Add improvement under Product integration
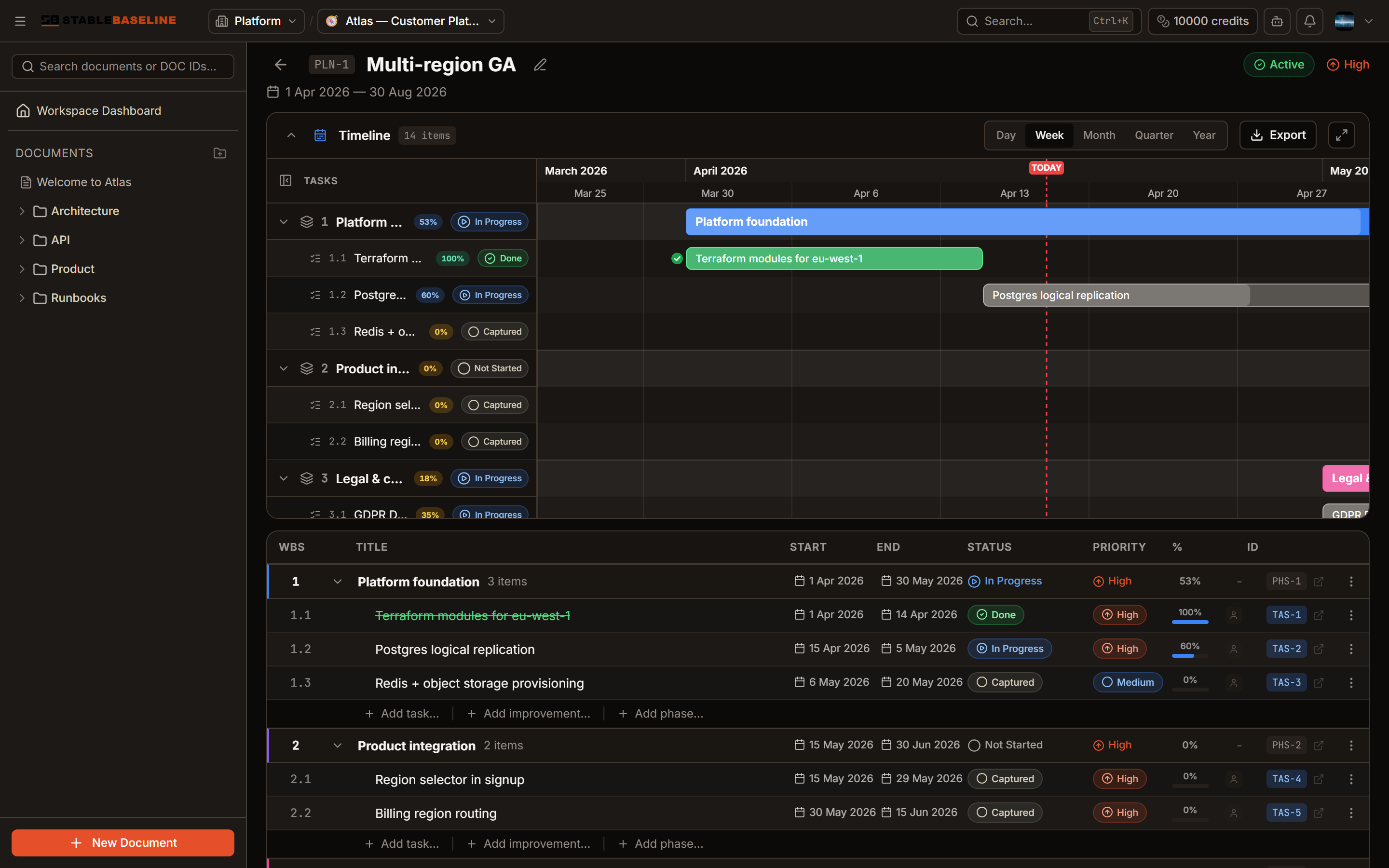 pyautogui.click(x=529, y=844)
